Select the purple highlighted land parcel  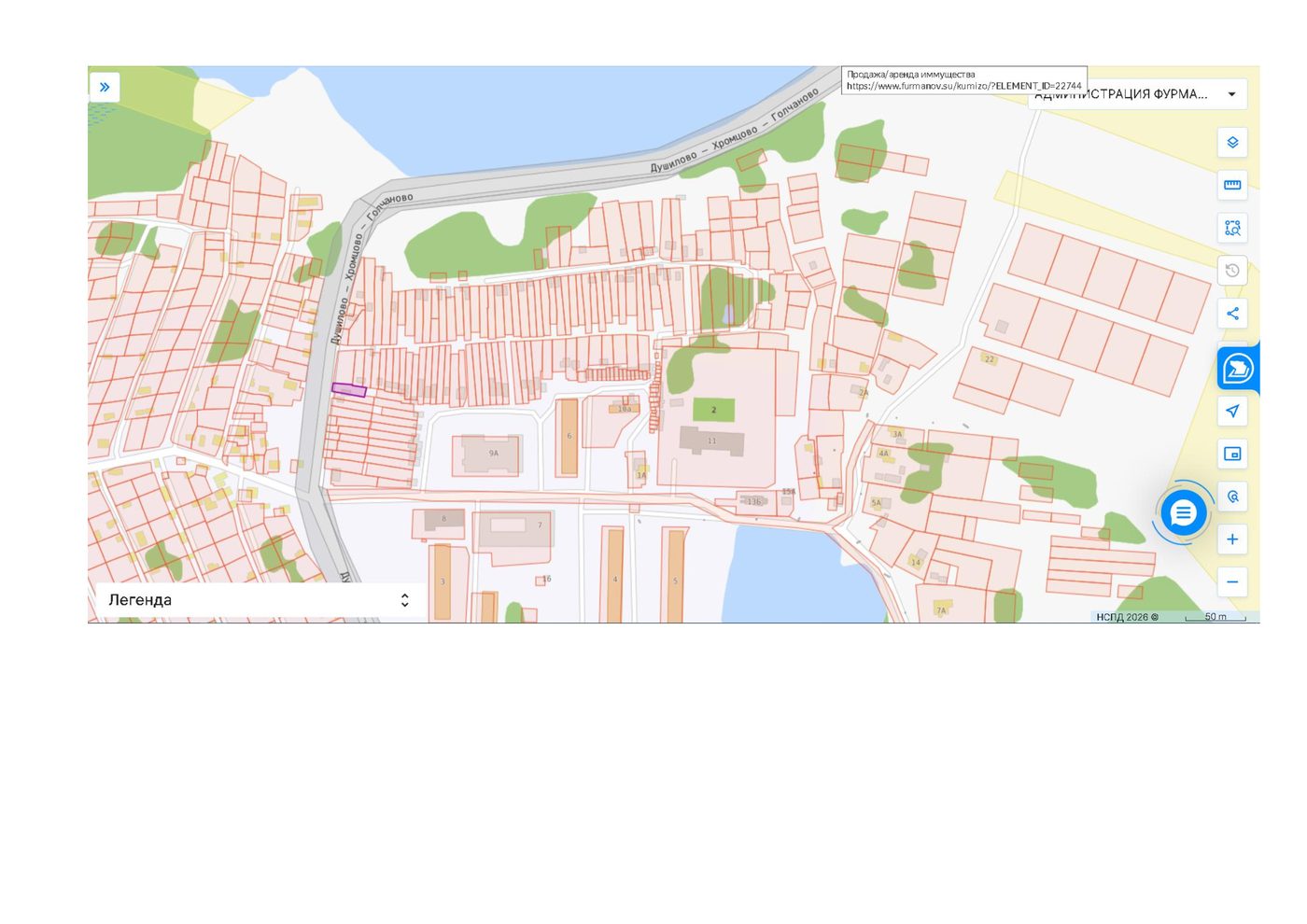pos(349,390)
